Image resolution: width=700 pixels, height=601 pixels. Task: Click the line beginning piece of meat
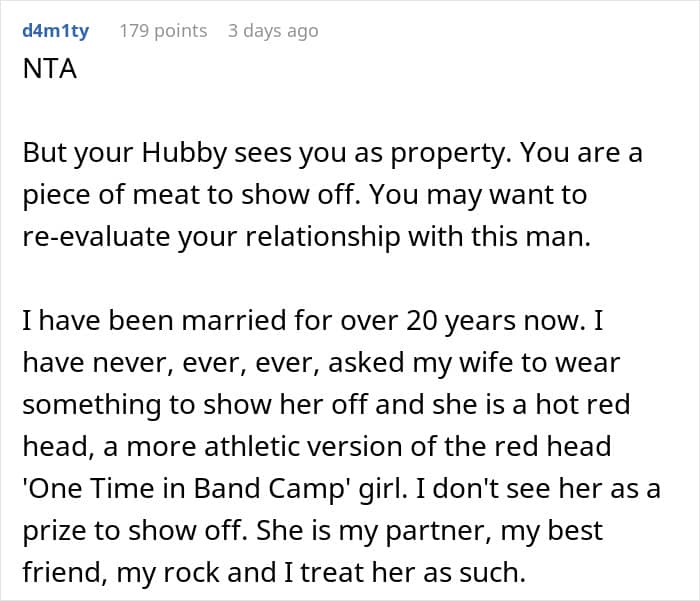click(304, 195)
